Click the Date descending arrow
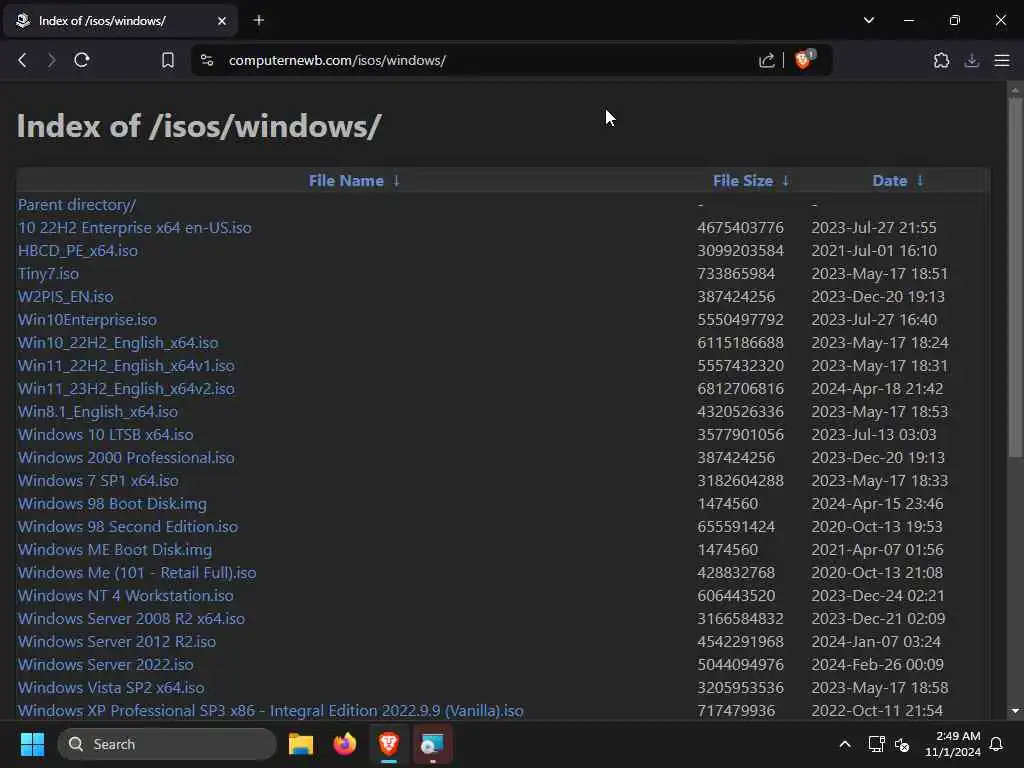This screenshot has height=768, width=1024. pos(920,181)
